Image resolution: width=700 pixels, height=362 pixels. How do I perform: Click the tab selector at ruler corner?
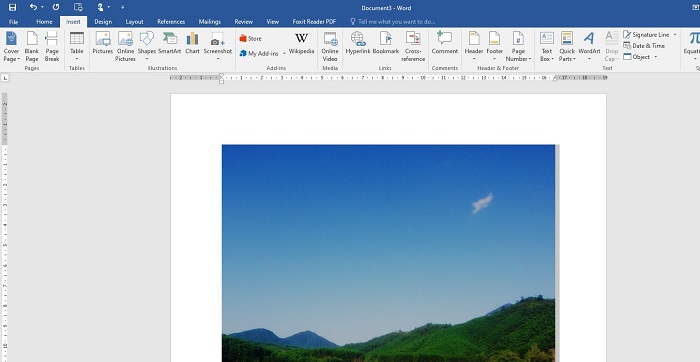click(x=5, y=78)
